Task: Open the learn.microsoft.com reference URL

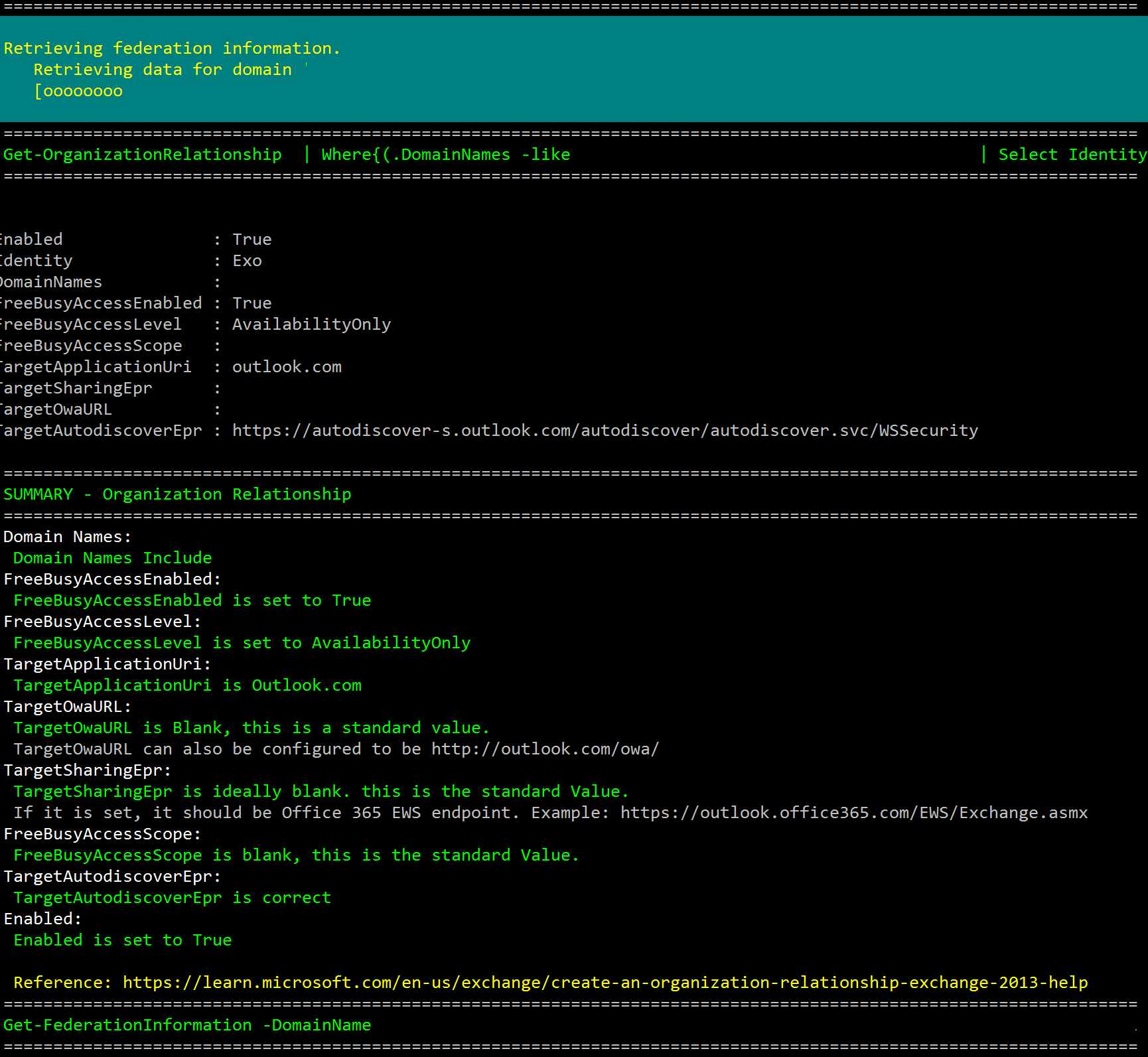Action: (605, 983)
